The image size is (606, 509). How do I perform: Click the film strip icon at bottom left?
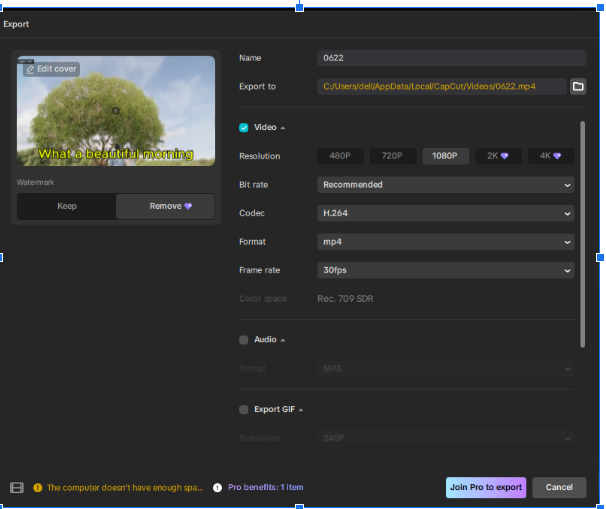[x=16, y=488]
